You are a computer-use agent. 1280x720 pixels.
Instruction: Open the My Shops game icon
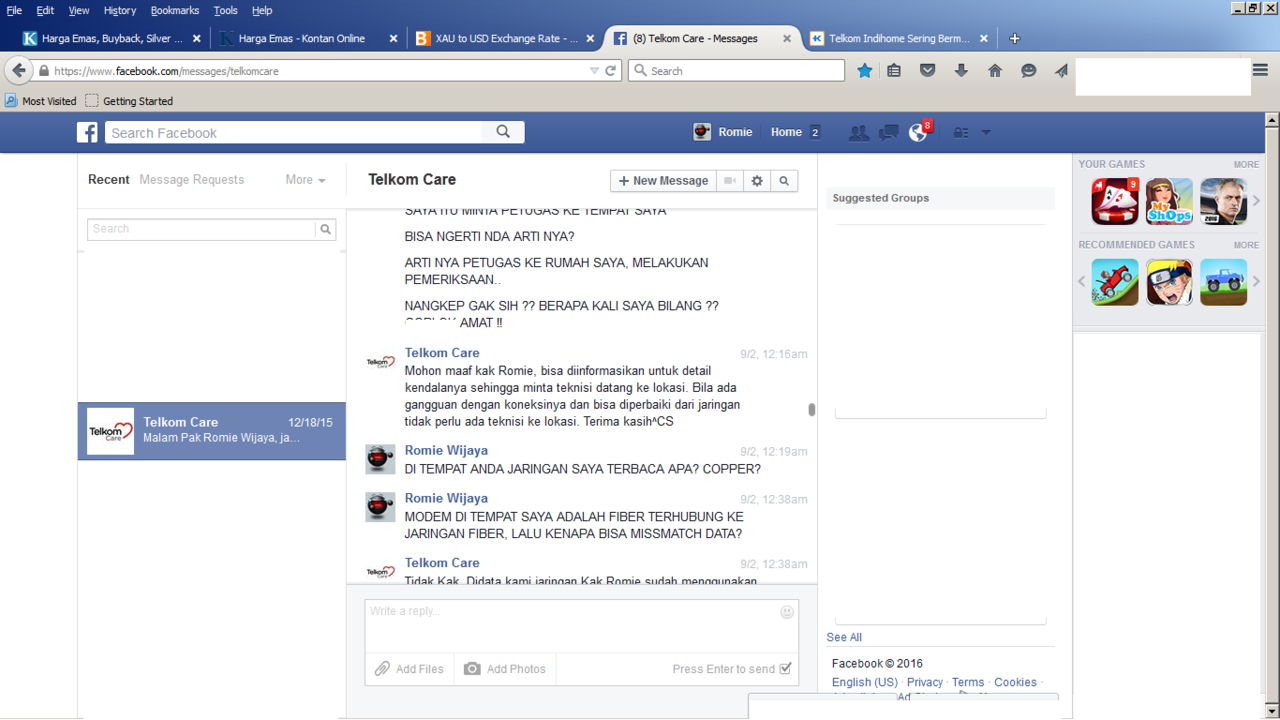[1169, 202]
